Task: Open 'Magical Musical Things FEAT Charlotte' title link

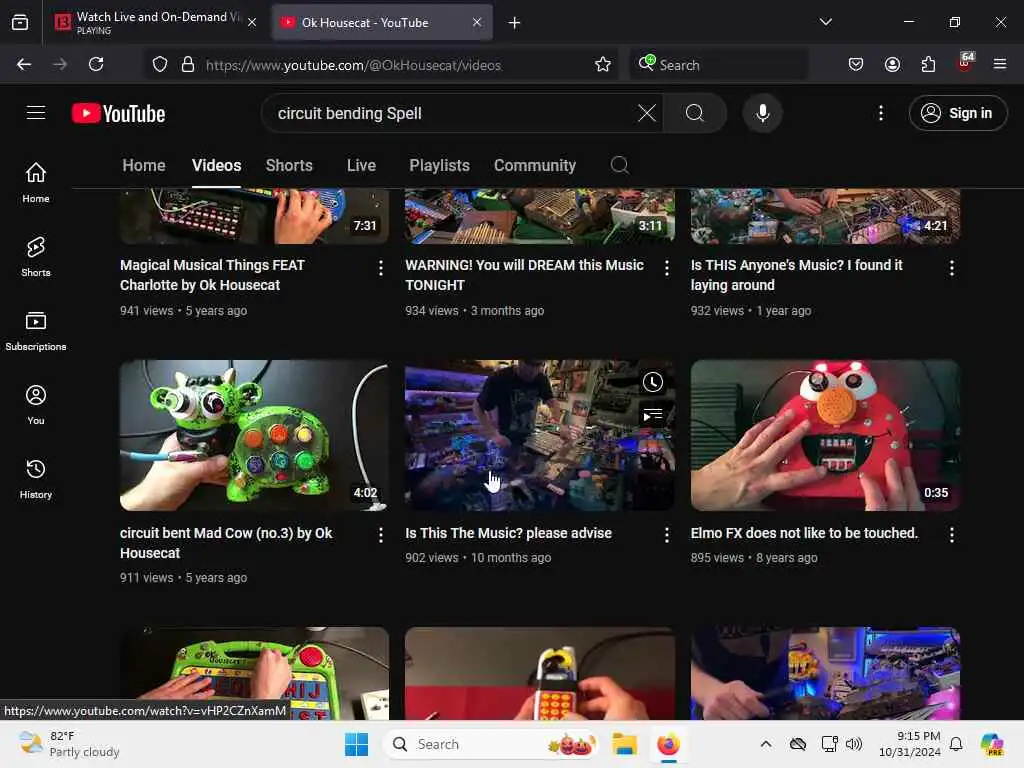Action: [212, 275]
